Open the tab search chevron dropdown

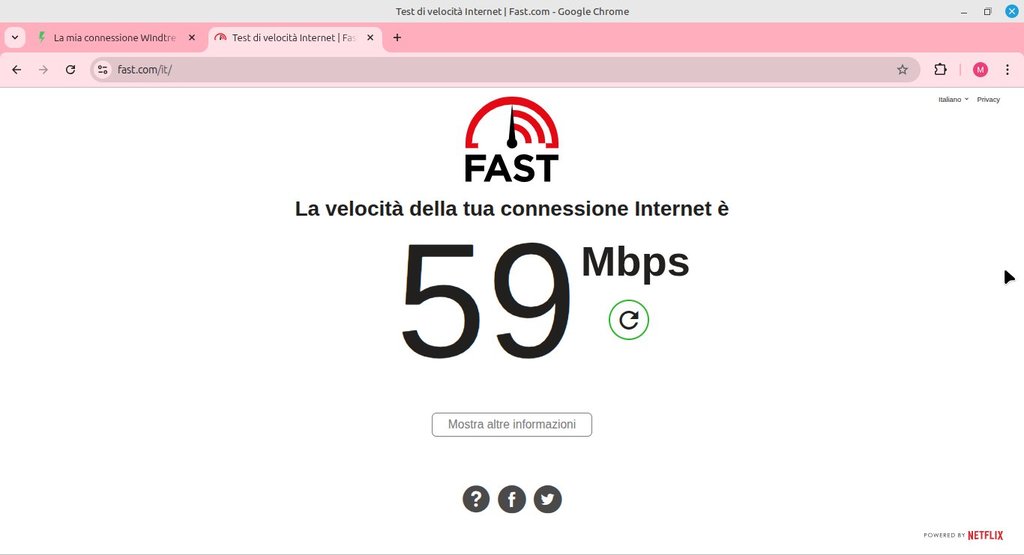point(15,38)
